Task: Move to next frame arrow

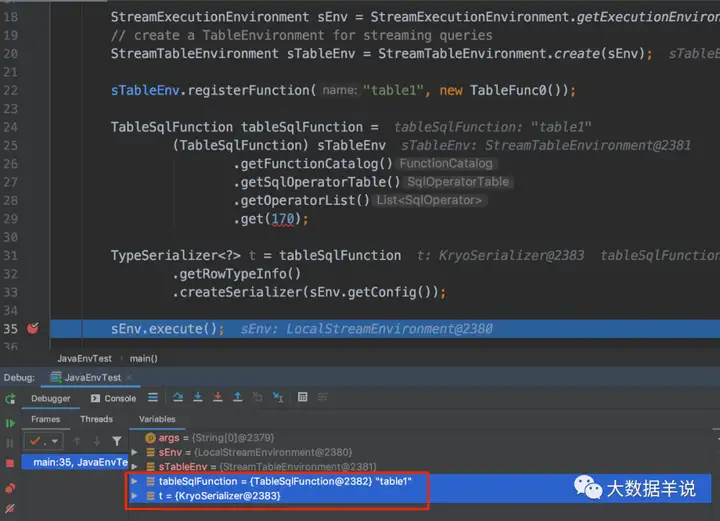Action: coord(96,442)
